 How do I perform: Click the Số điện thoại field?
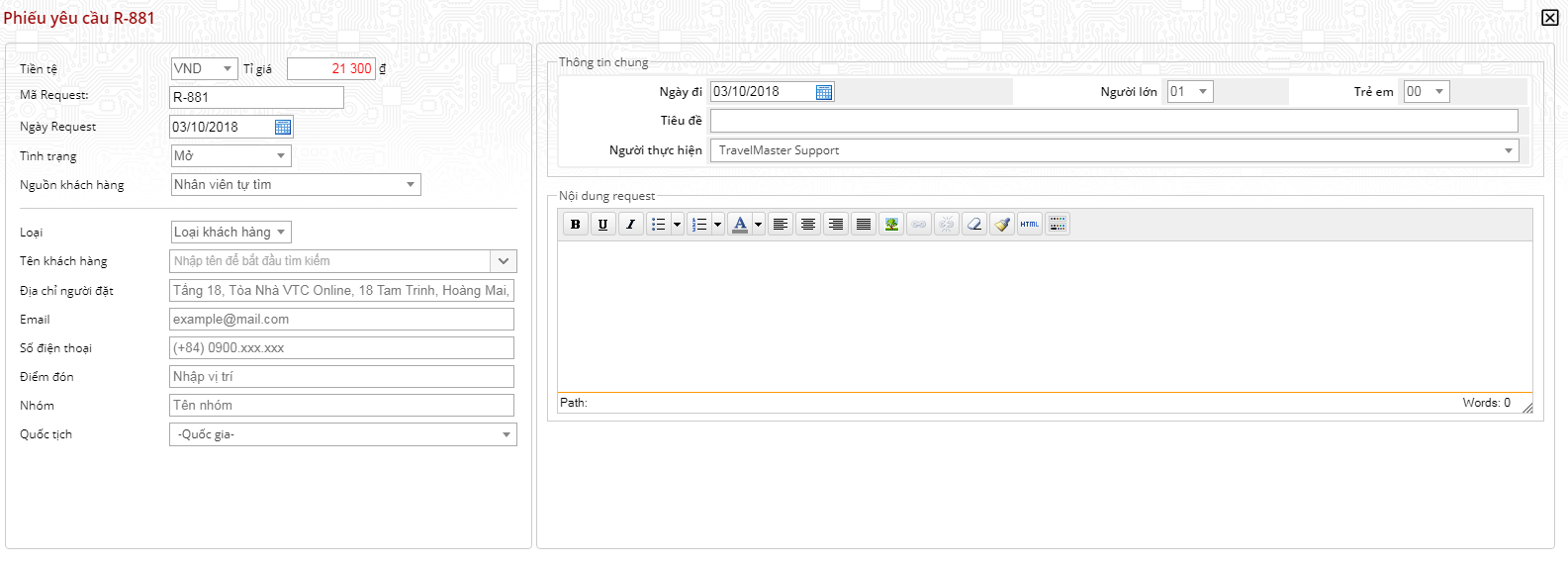342,347
